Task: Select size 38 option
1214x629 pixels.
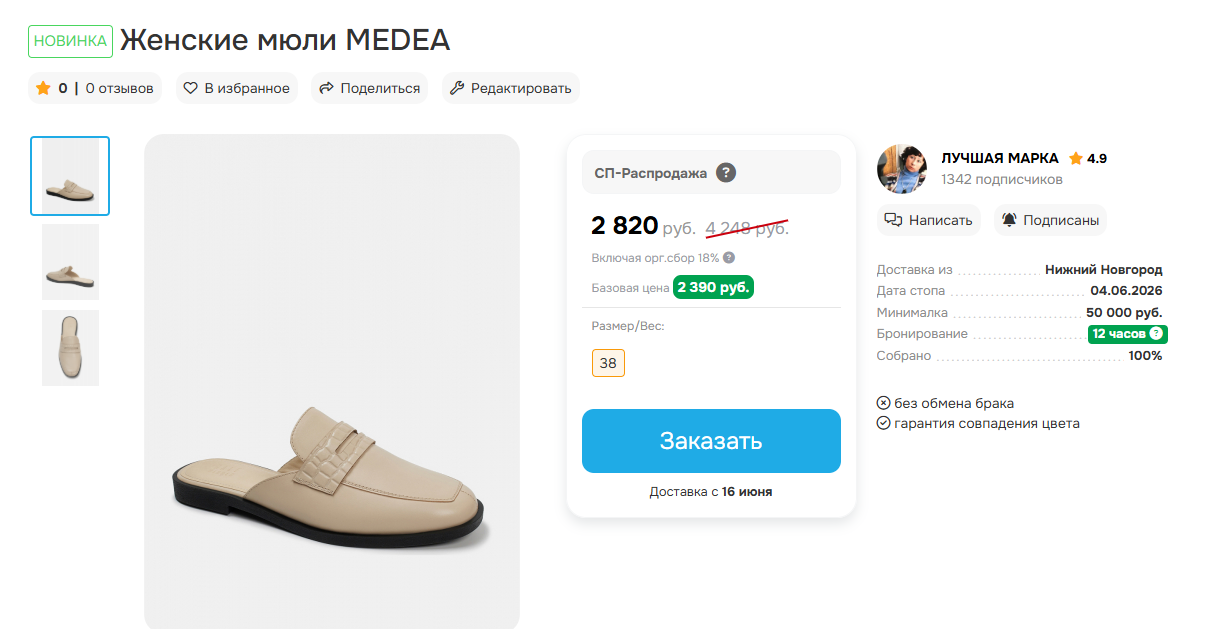Action: 608,363
